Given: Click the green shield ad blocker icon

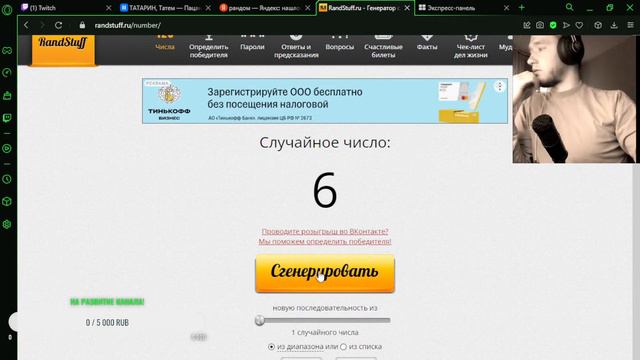Looking at the screenshot, I should click(553, 25).
